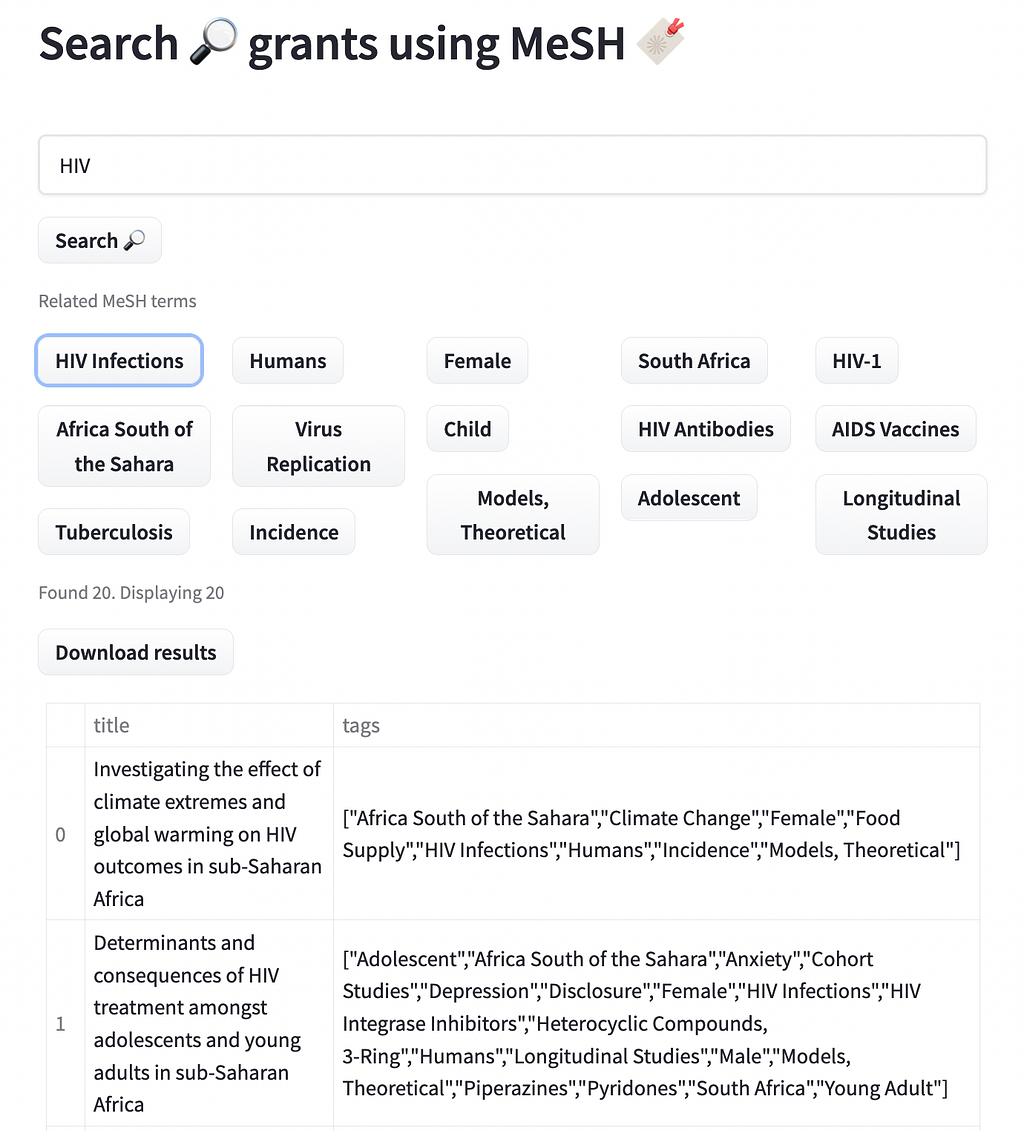Click the HIV search input field

(512, 165)
